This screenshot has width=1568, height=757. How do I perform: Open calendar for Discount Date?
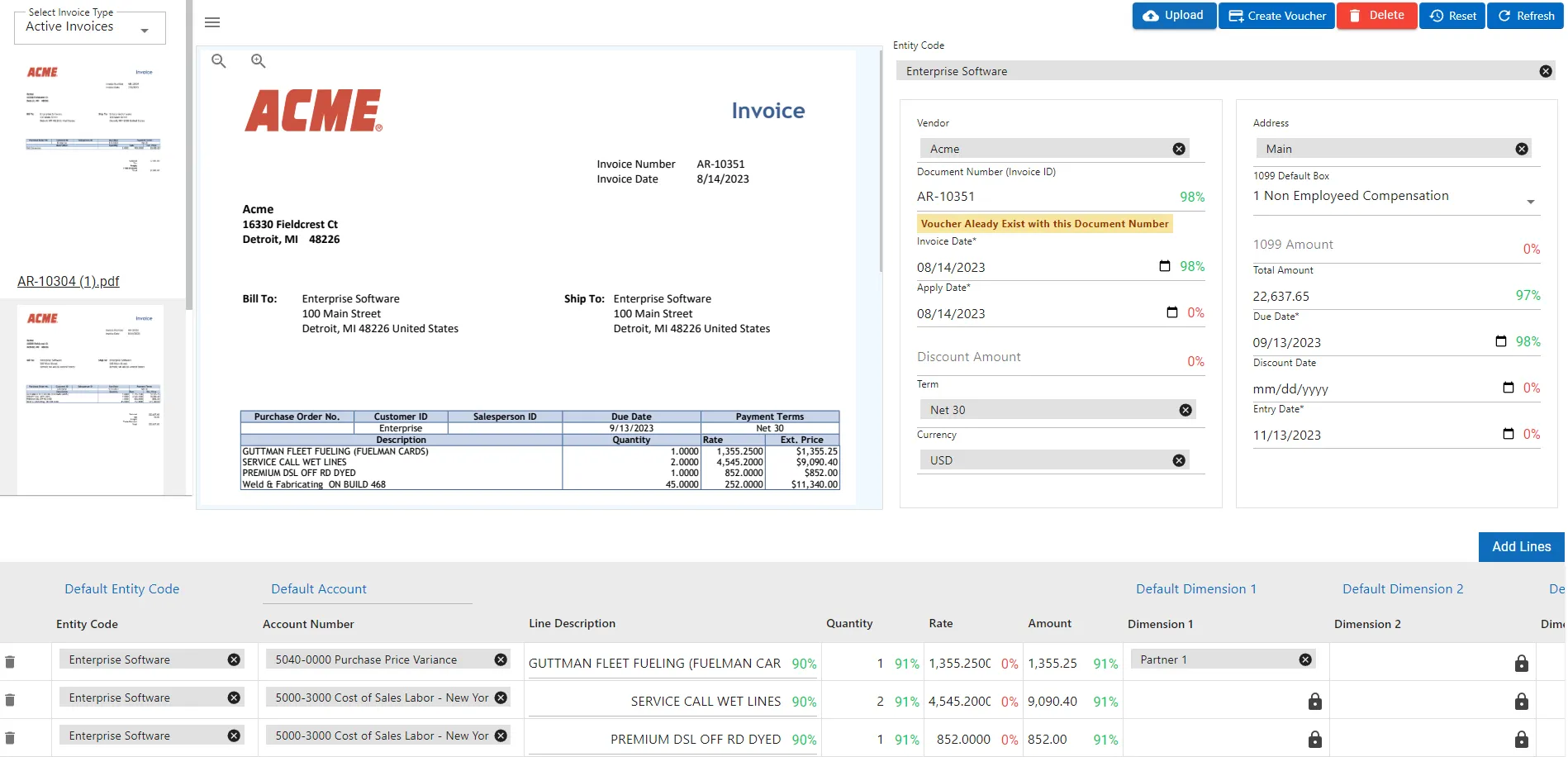pos(1509,388)
